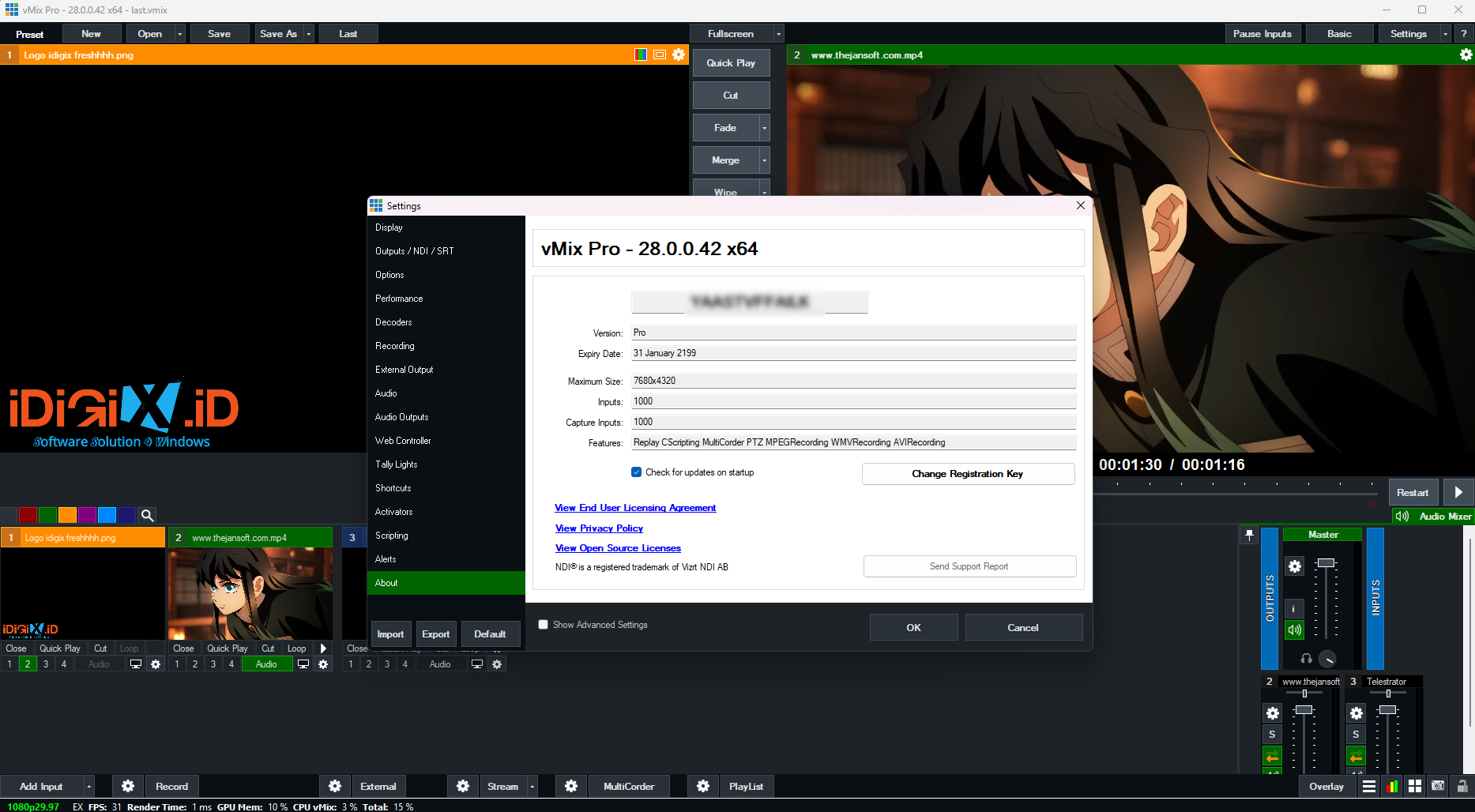Toggle Audio on input 2 tile
The width and height of the screenshot is (1475, 812).
tap(266, 664)
